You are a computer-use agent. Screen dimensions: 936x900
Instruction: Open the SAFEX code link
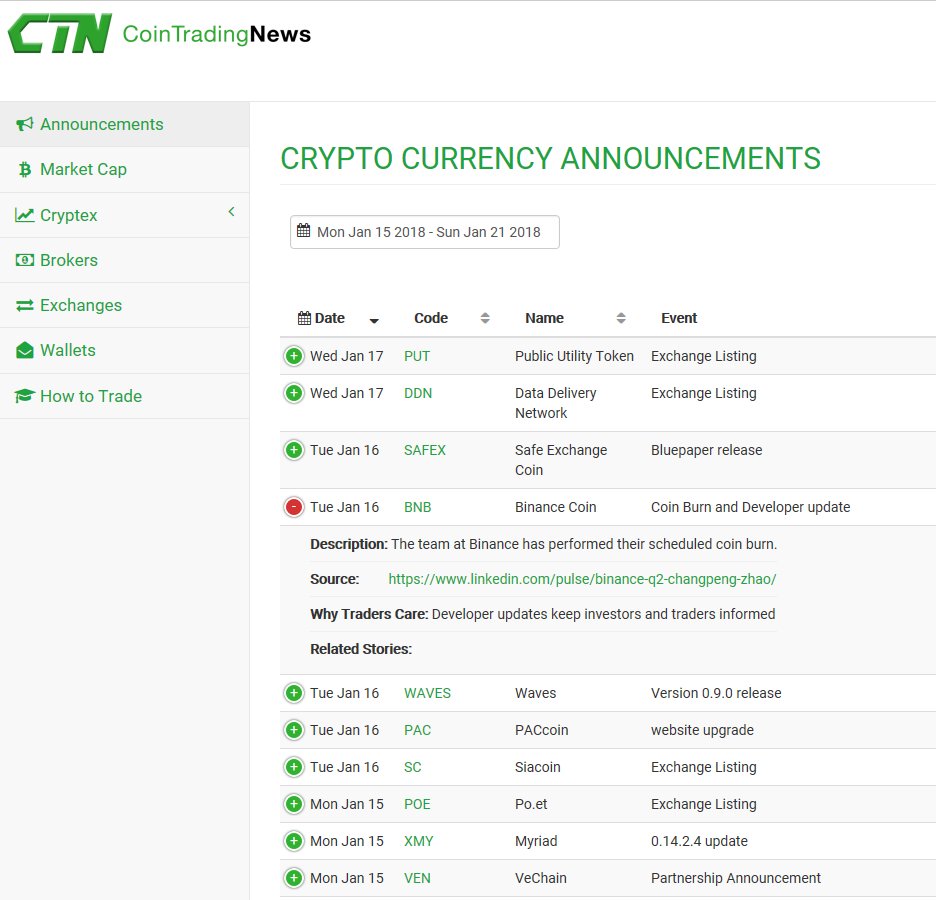pyautogui.click(x=424, y=450)
